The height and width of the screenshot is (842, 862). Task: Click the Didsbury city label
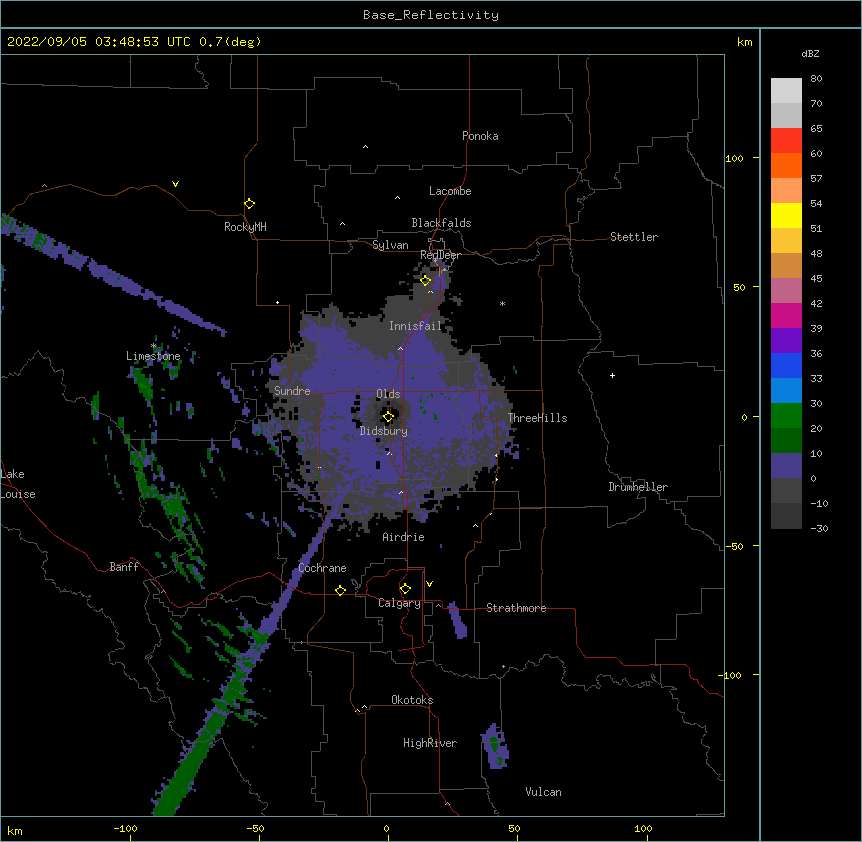(x=384, y=431)
